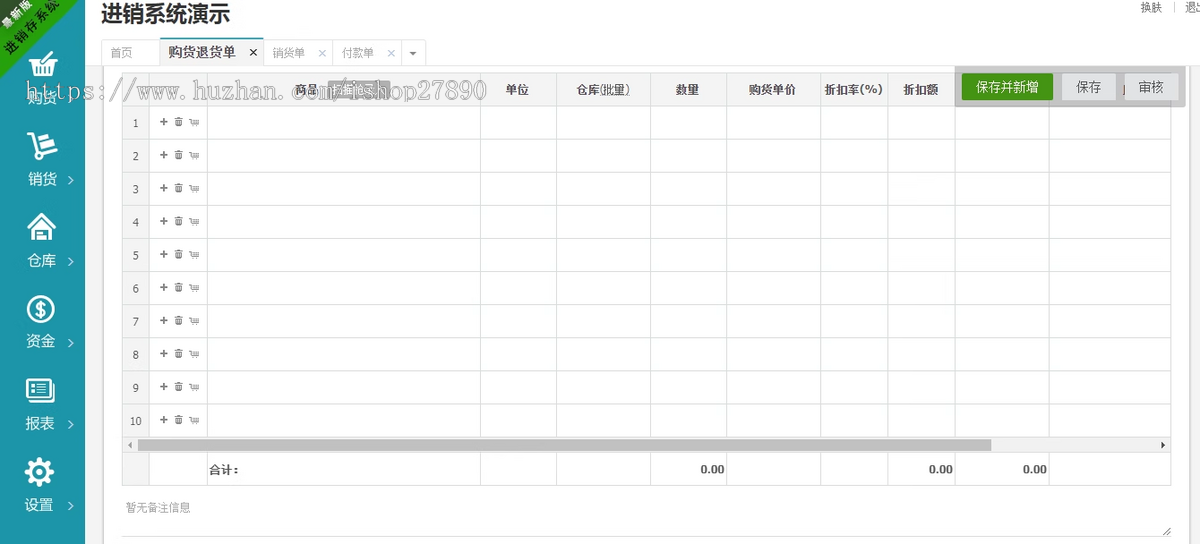Click the 数量 column header
1200x544 pixels.
click(x=688, y=89)
